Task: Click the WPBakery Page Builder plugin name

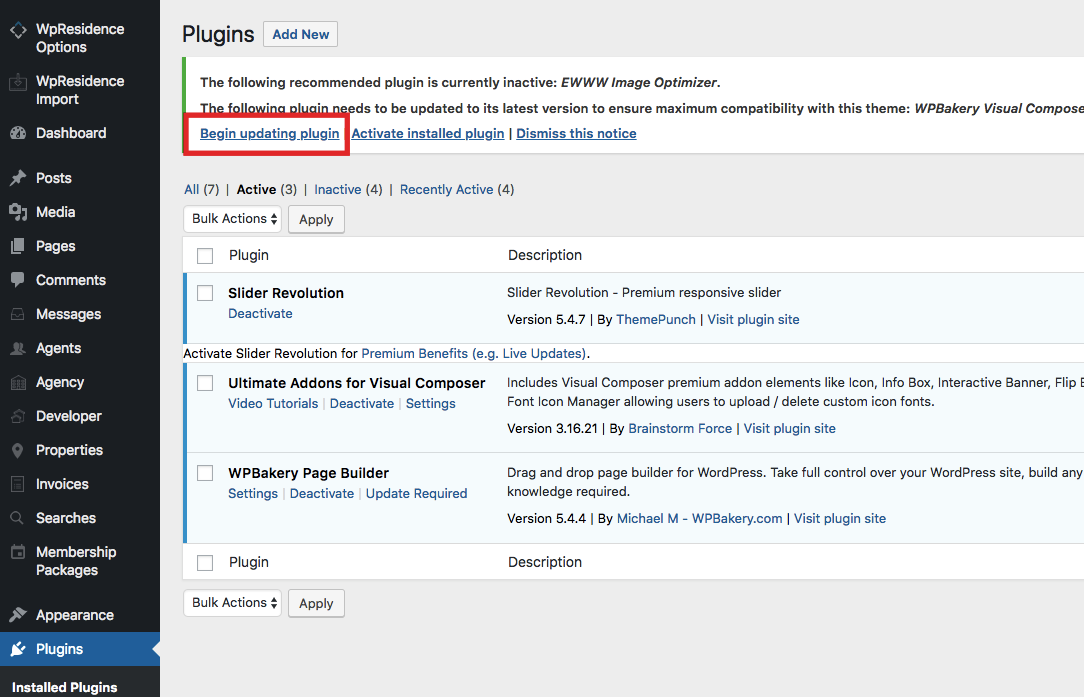Action: pos(309,473)
